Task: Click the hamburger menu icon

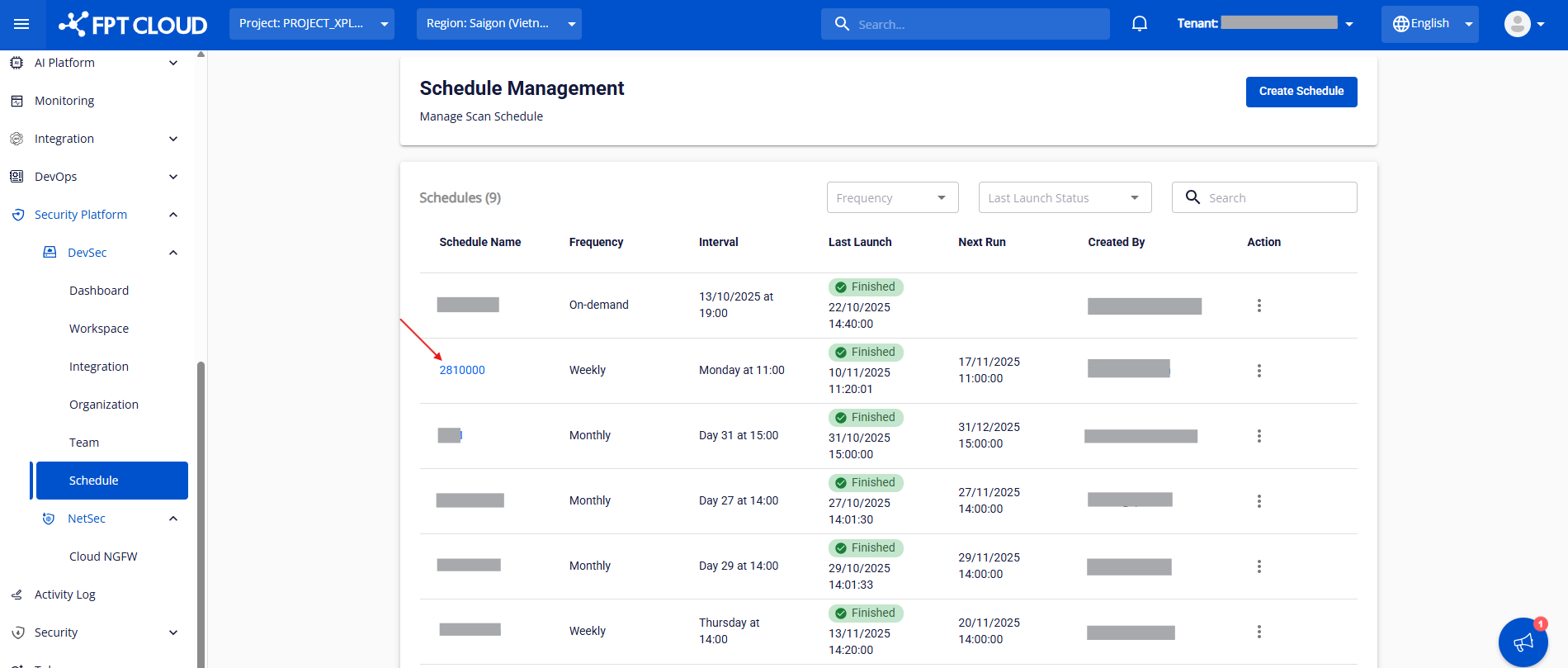Action: click(x=21, y=24)
